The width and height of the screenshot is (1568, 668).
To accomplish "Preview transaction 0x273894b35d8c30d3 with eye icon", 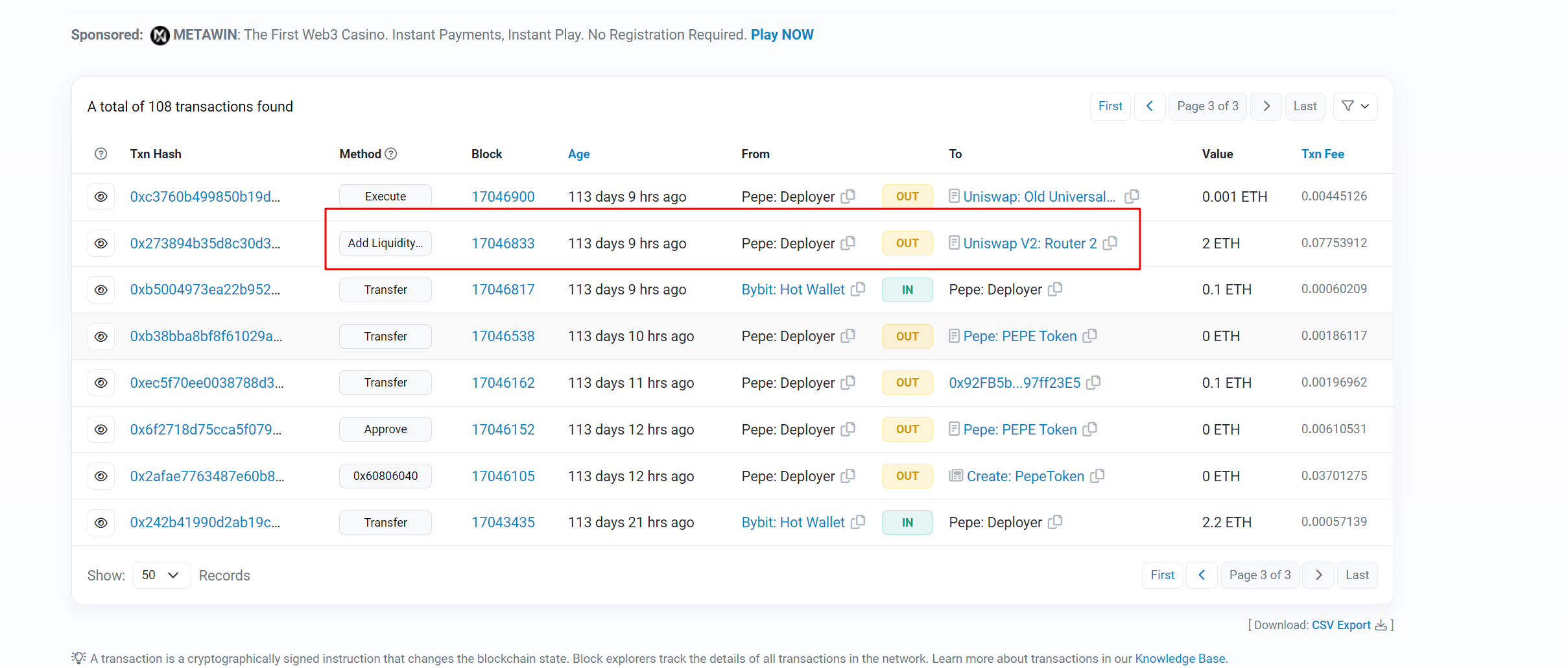I will pyautogui.click(x=101, y=243).
